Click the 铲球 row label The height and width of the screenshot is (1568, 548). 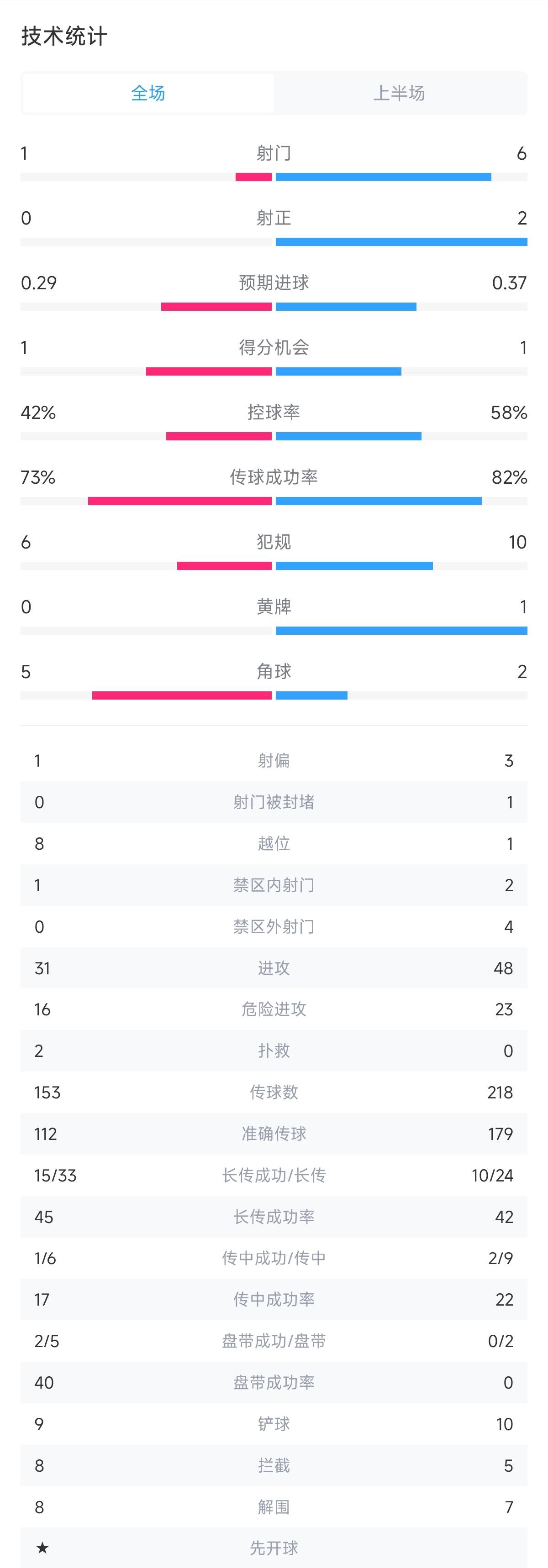click(x=274, y=1424)
